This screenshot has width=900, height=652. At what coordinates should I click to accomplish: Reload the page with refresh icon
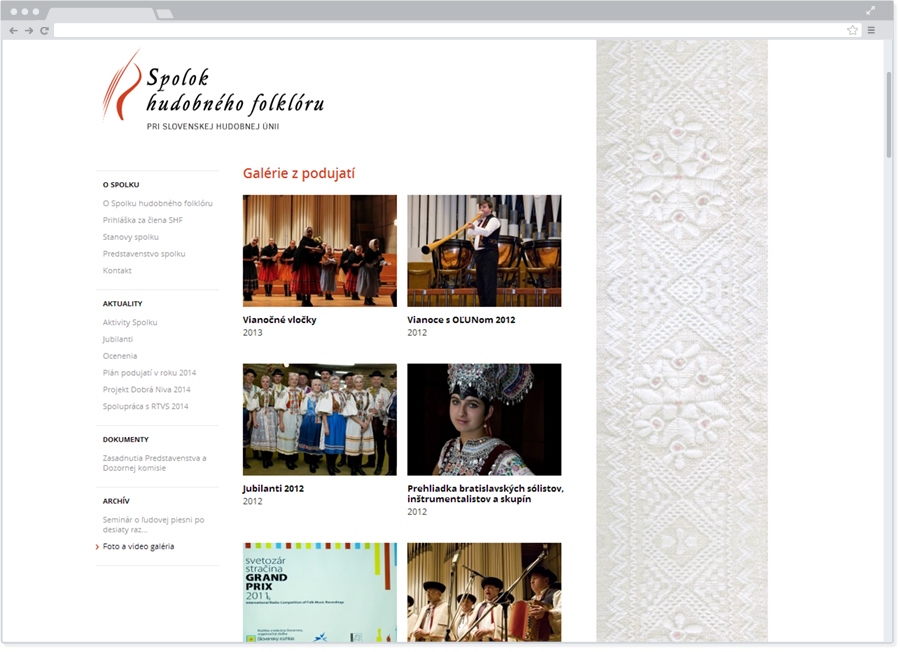[x=44, y=31]
